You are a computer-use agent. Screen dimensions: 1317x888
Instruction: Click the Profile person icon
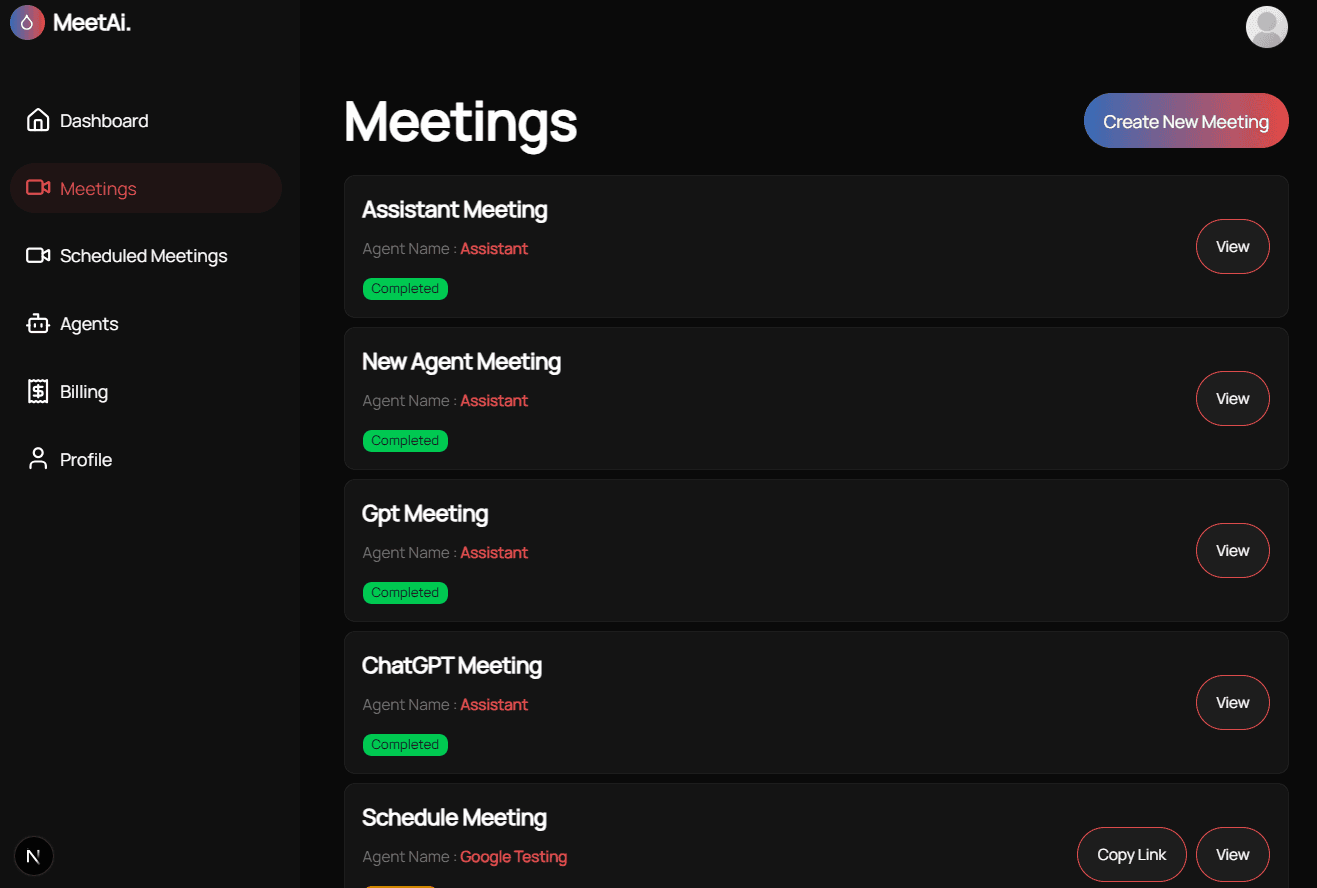coord(38,460)
